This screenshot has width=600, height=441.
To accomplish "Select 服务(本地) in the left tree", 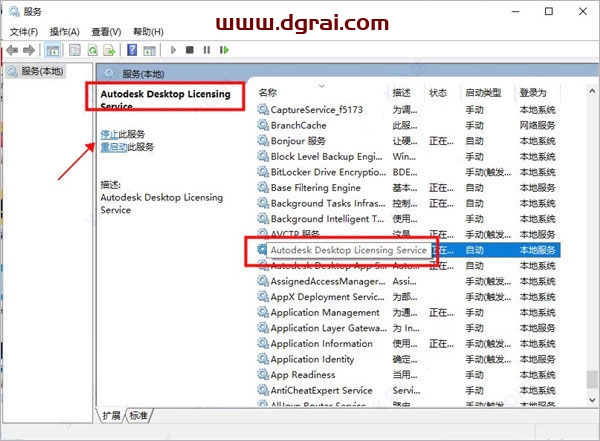I will coord(36,71).
